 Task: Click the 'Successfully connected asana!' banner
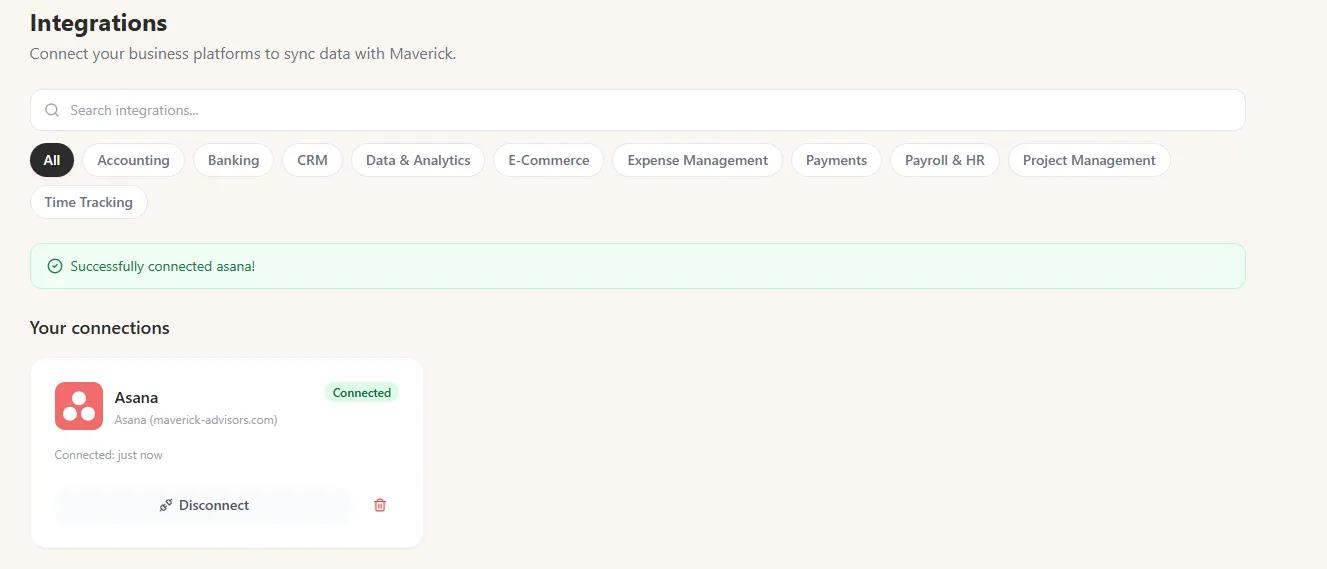(637, 267)
